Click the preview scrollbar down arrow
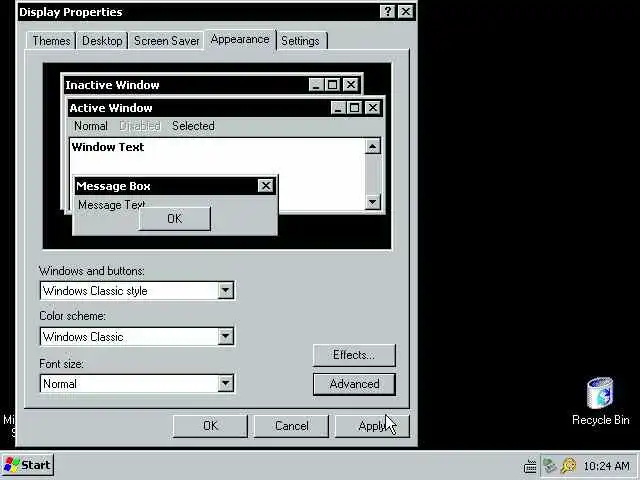This screenshot has width=640, height=480. pos(373,202)
